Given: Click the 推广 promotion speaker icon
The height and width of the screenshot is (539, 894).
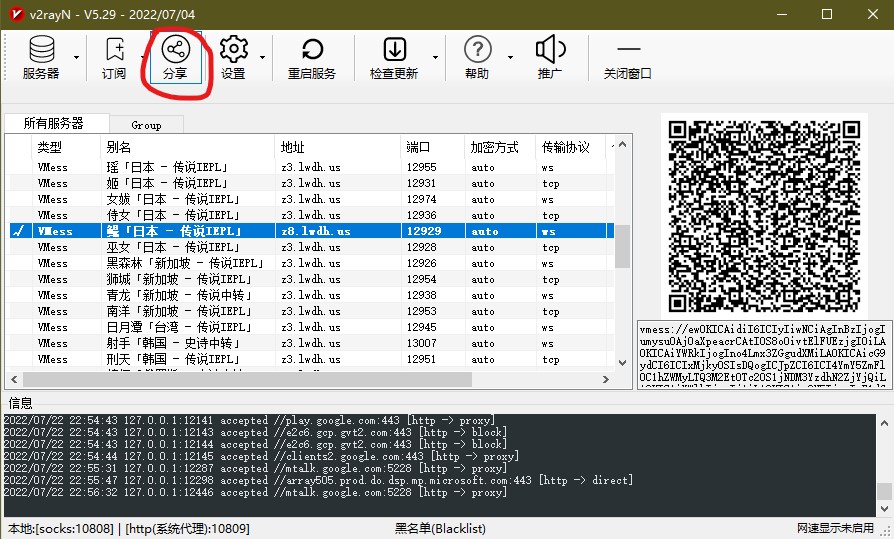Looking at the screenshot, I should click(x=550, y=57).
